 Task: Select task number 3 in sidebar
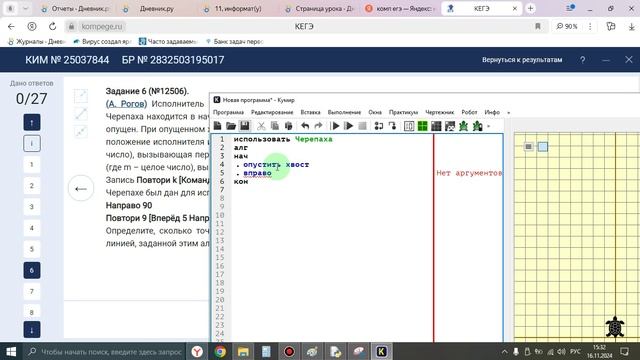click(32, 207)
